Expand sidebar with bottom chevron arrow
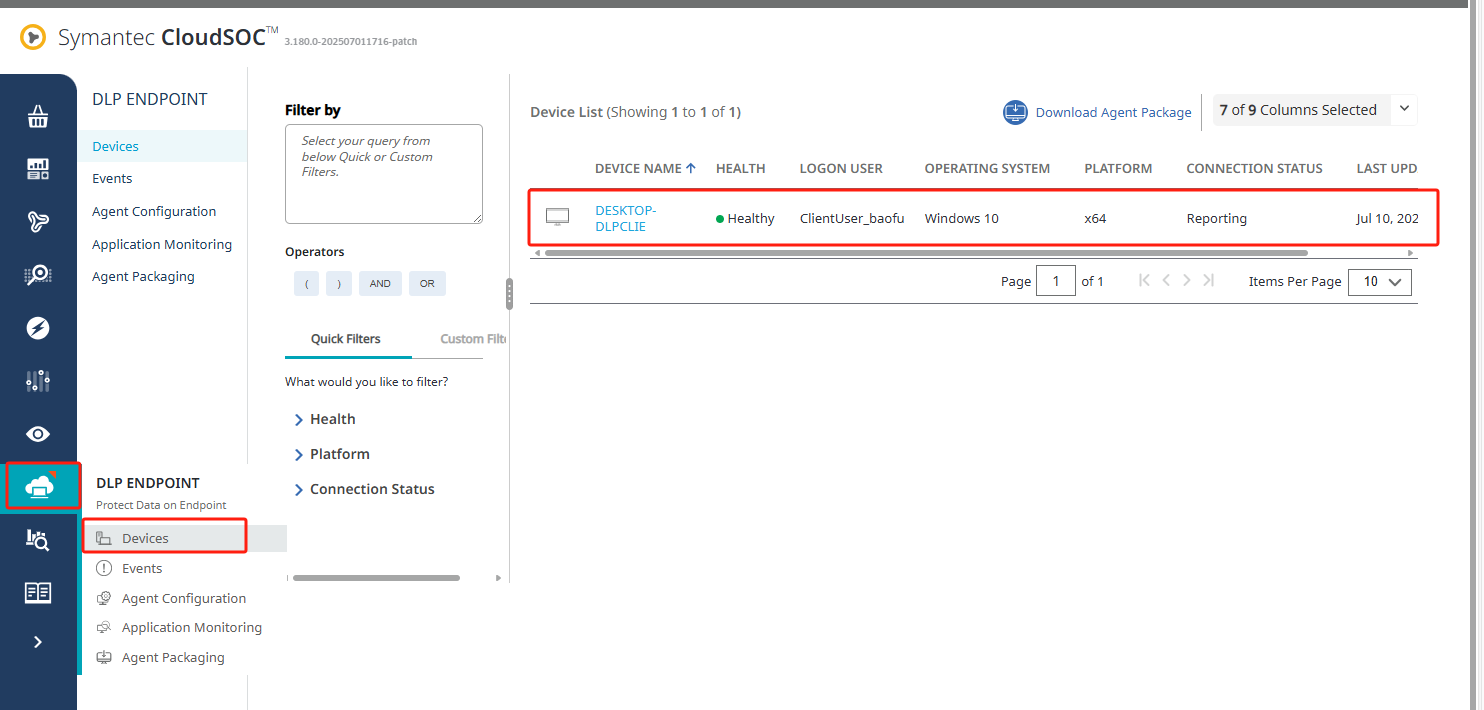1484x710 pixels. pyautogui.click(x=38, y=642)
